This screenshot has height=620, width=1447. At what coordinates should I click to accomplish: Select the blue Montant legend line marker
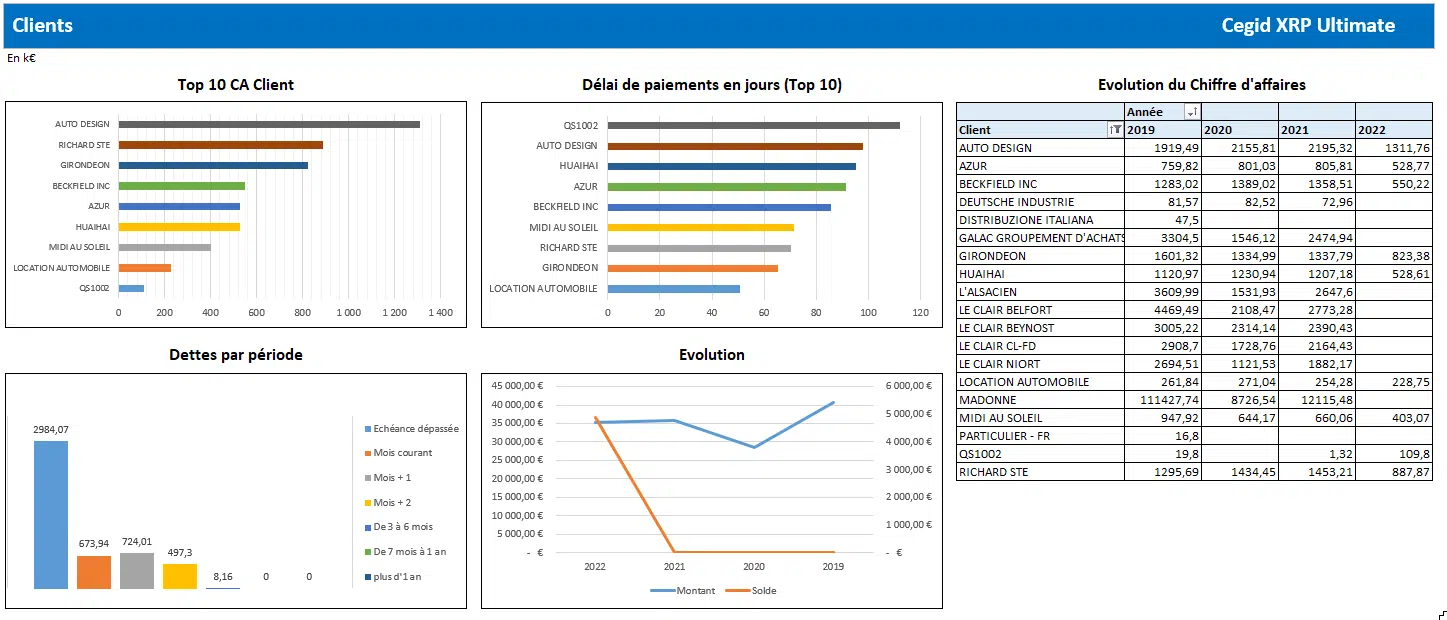pyautogui.click(x=662, y=591)
